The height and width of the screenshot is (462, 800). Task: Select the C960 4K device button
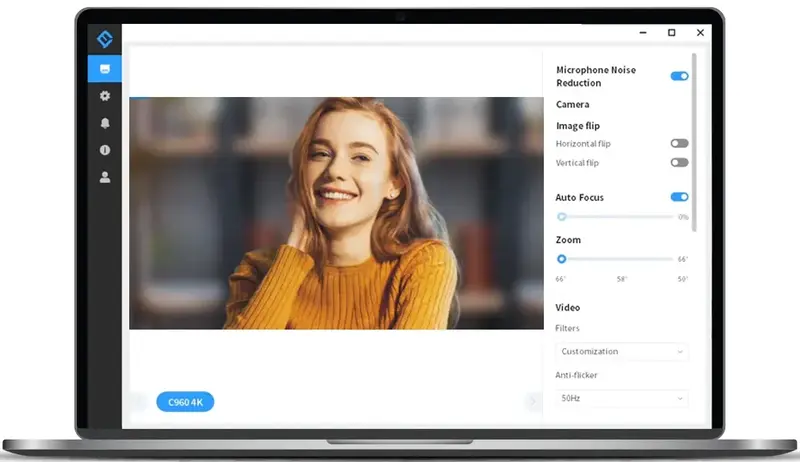click(x=185, y=402)
